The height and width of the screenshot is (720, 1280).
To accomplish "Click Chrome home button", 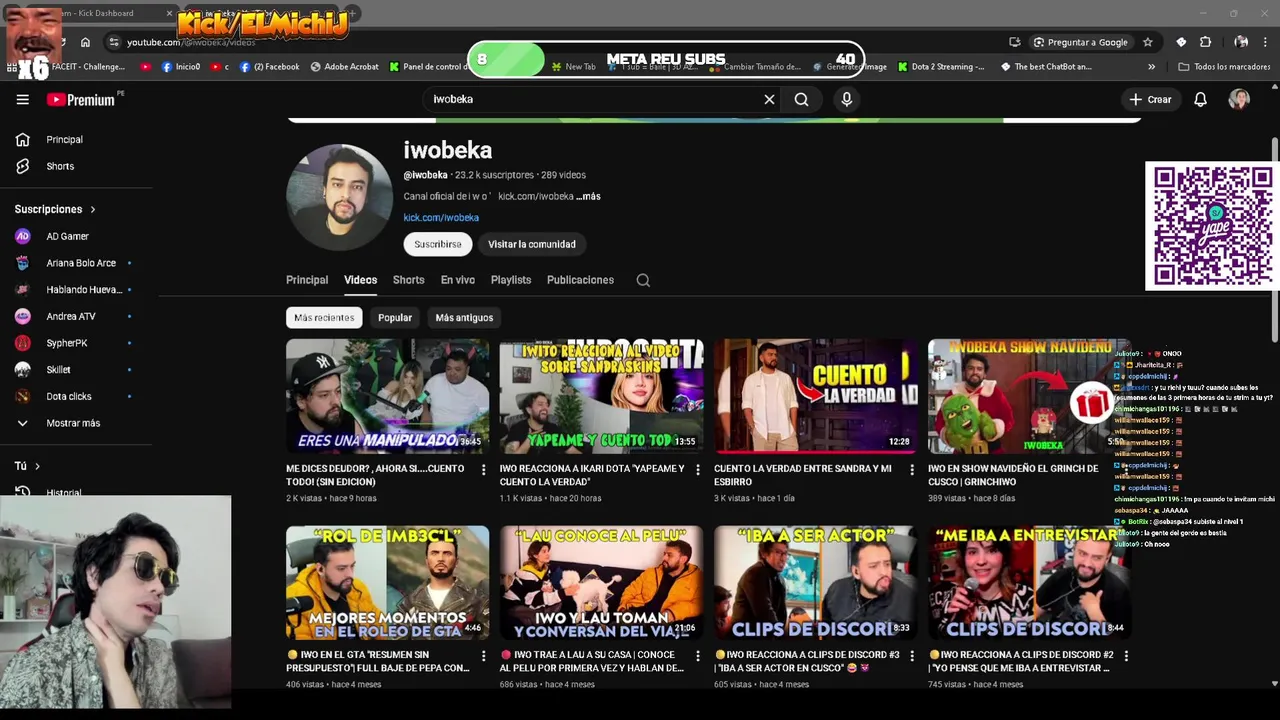I will 85,42.
